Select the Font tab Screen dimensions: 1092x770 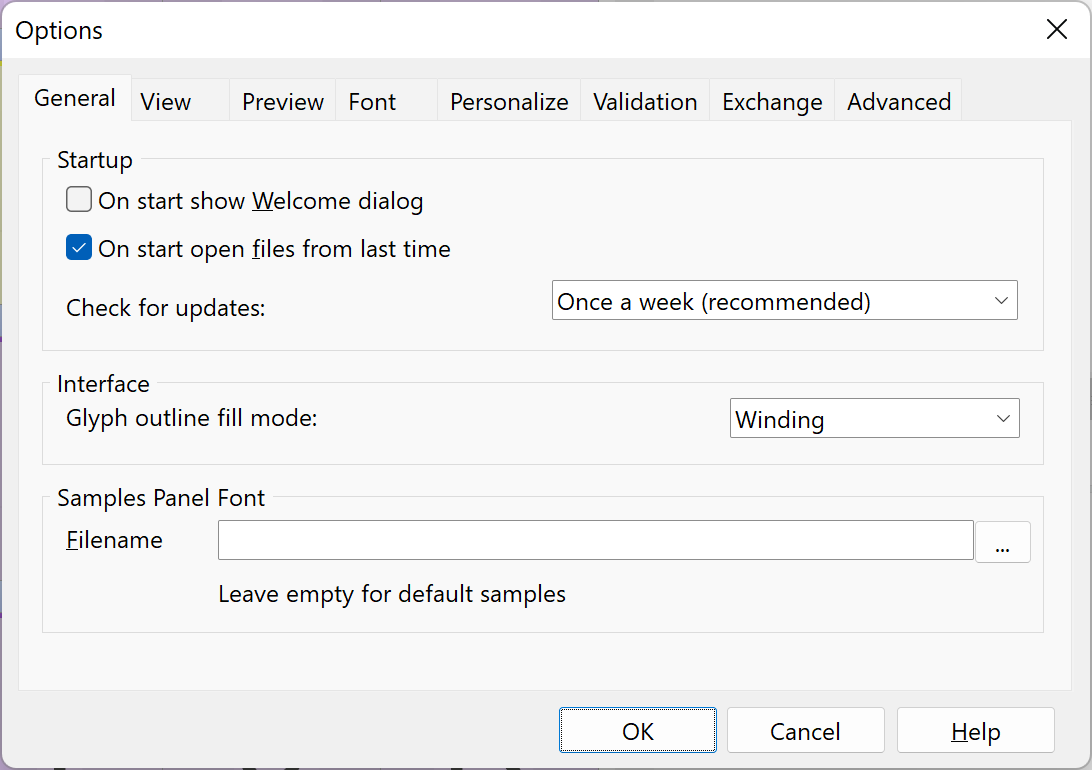click(372, 102)
